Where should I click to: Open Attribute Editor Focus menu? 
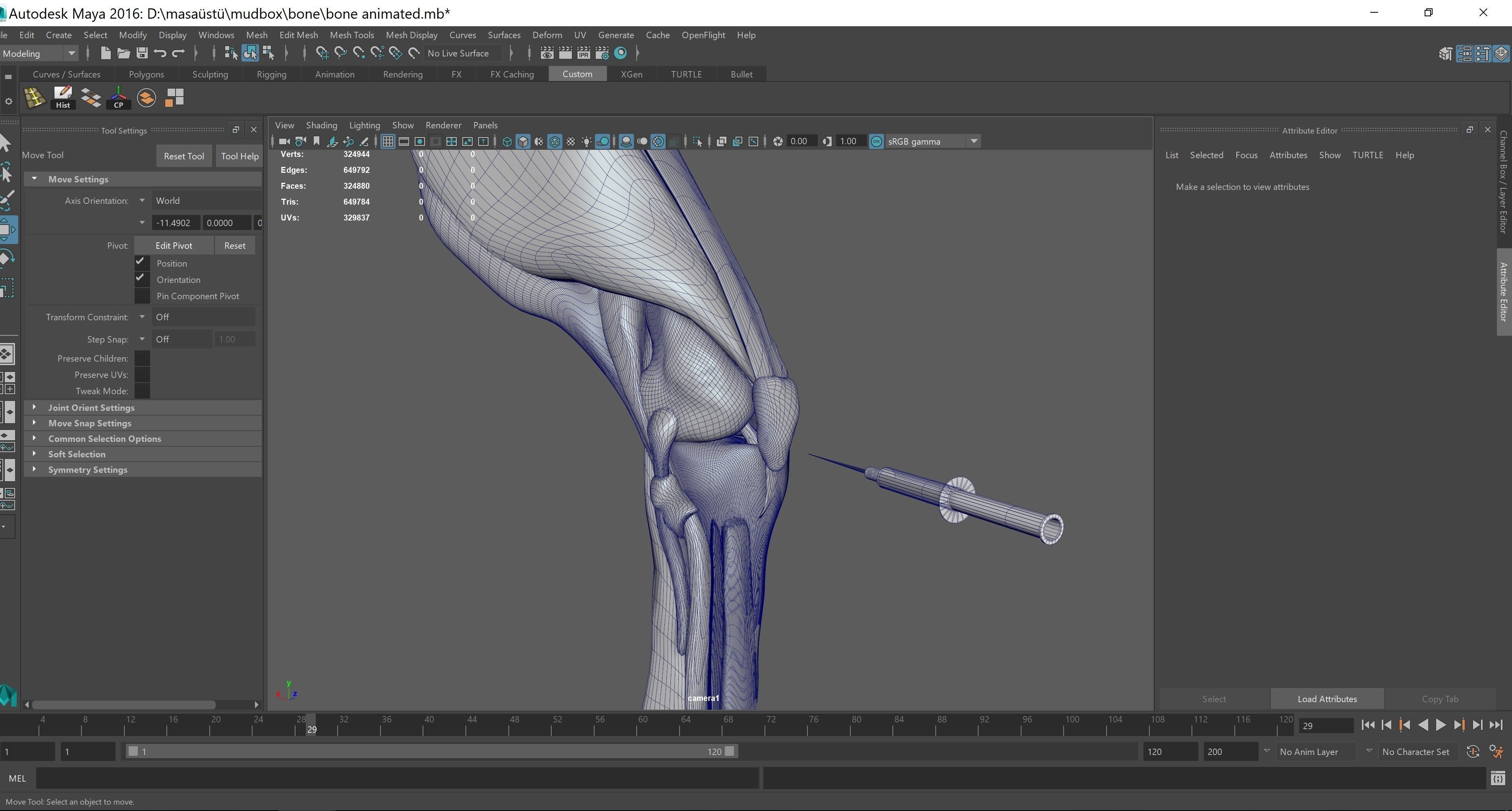(x=1246, y=155)
